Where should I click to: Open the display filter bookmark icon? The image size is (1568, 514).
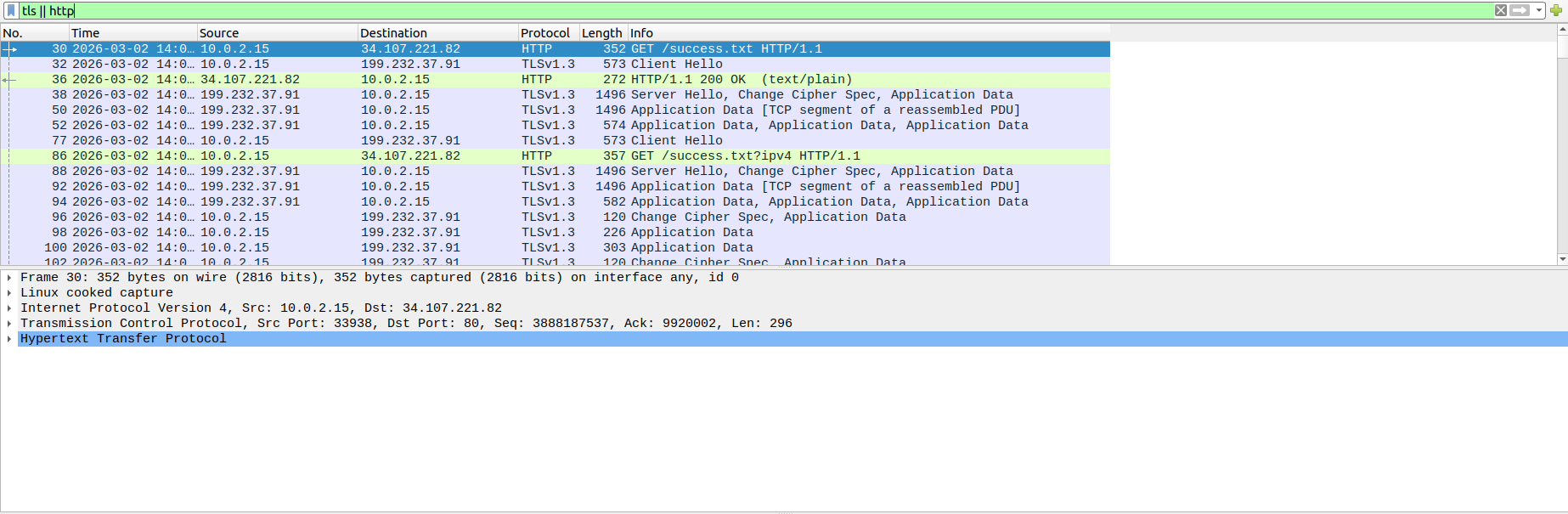click(x=11, y=10)
